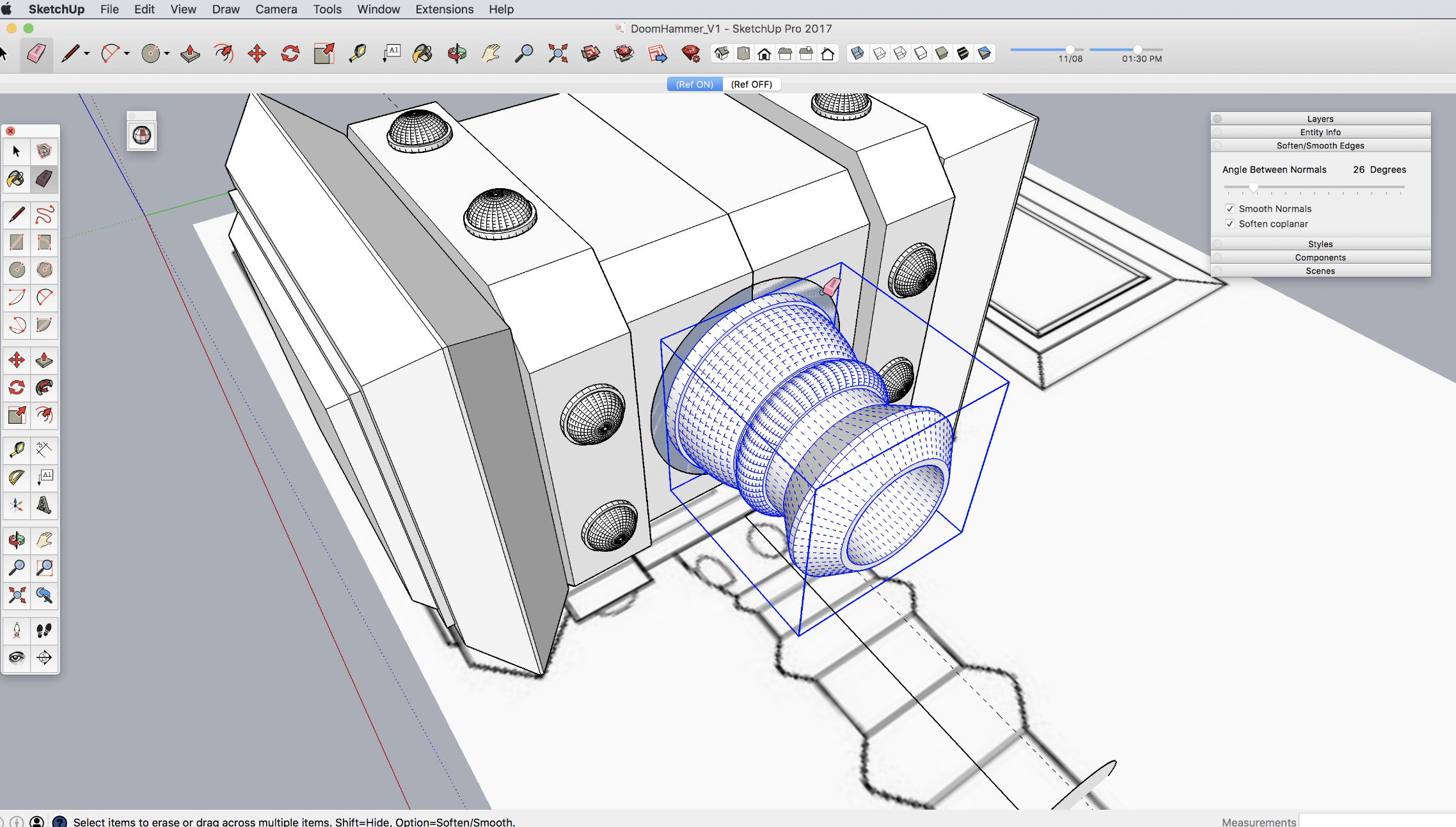Click the Zoom Extents tool in top toolbar
This screenshot has height=827, width=1456.
(557, 54)
